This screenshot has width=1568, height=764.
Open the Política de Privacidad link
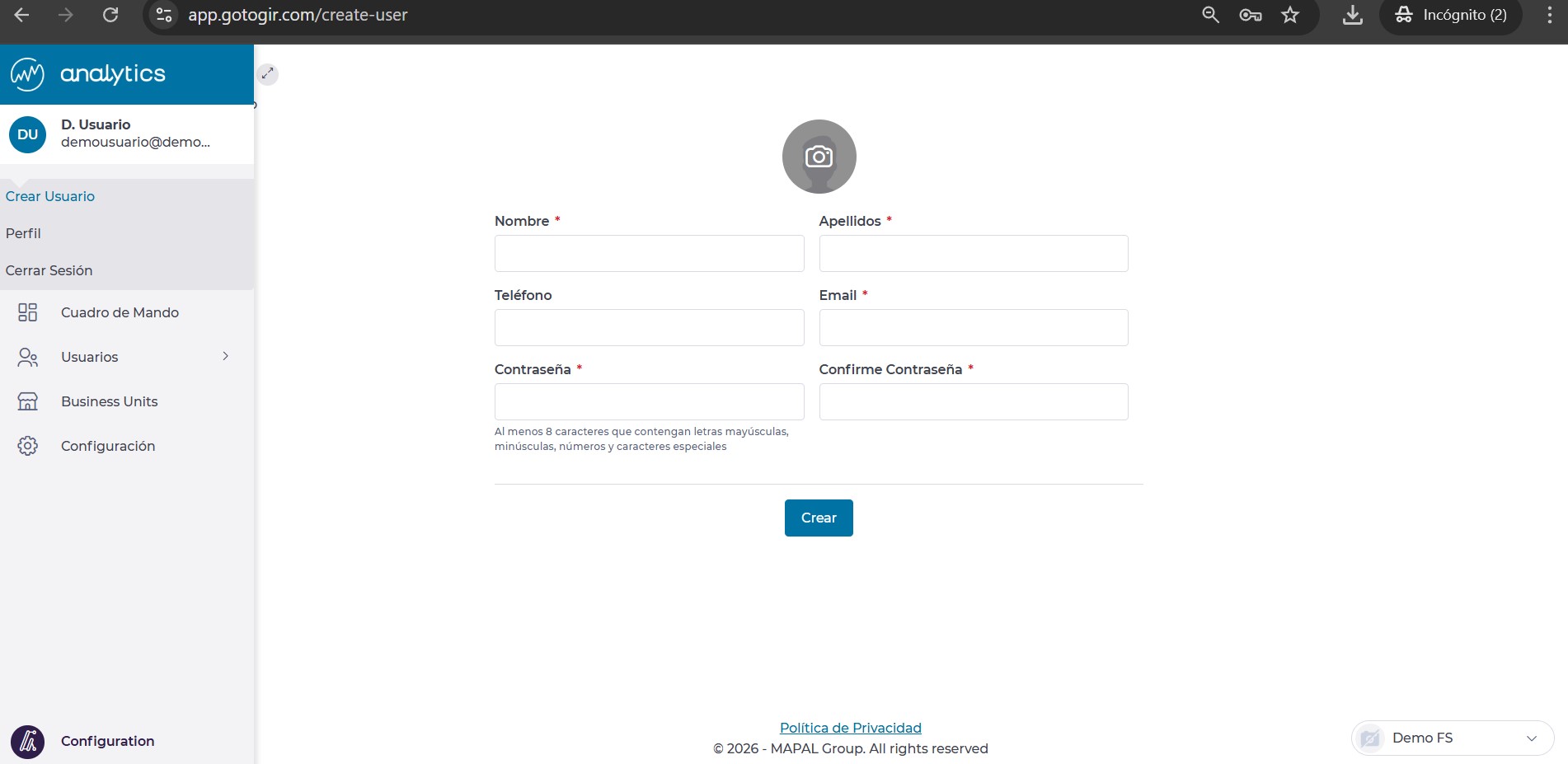(850, 728)
